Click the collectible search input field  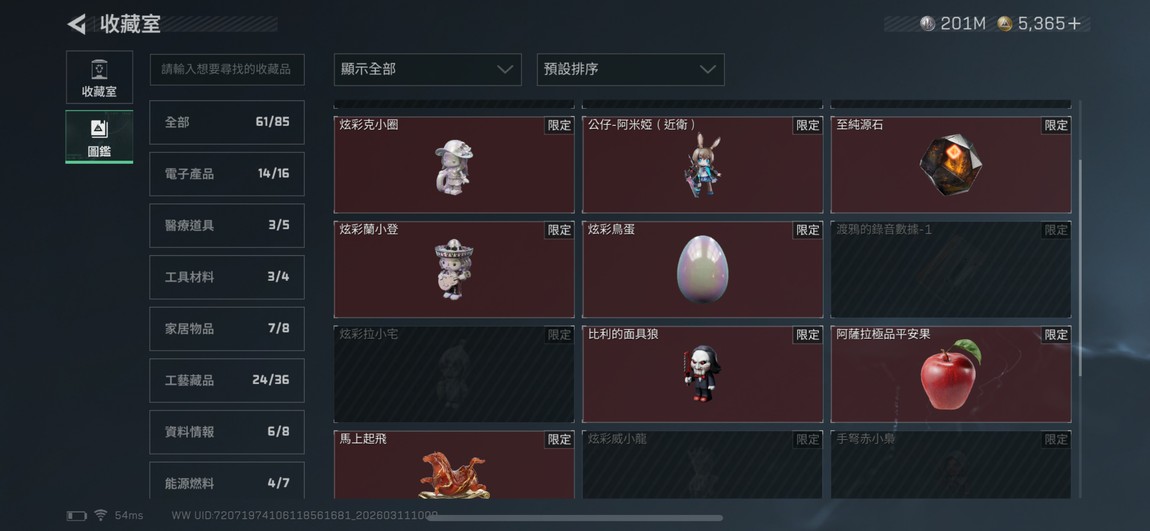[x=227, y=69]
